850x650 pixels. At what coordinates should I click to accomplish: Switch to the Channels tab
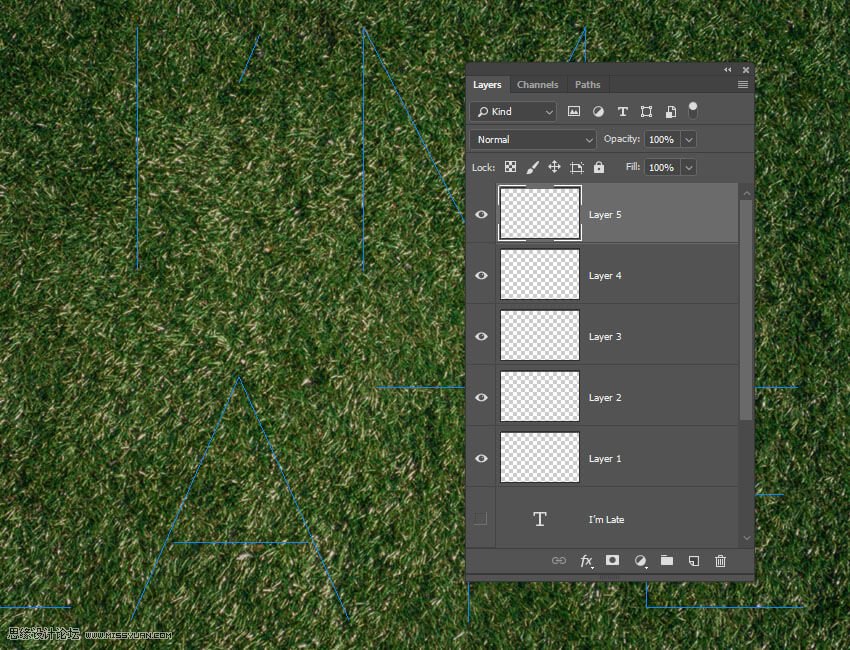coord(537,85)
